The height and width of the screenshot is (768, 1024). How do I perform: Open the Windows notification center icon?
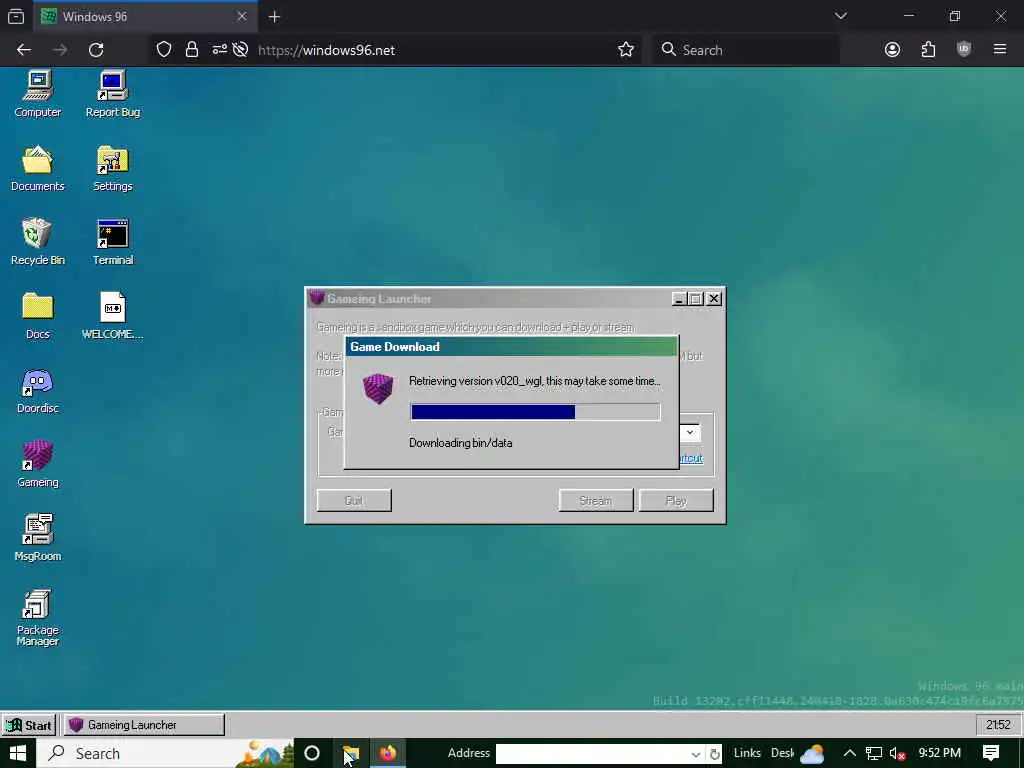[991, 754]
